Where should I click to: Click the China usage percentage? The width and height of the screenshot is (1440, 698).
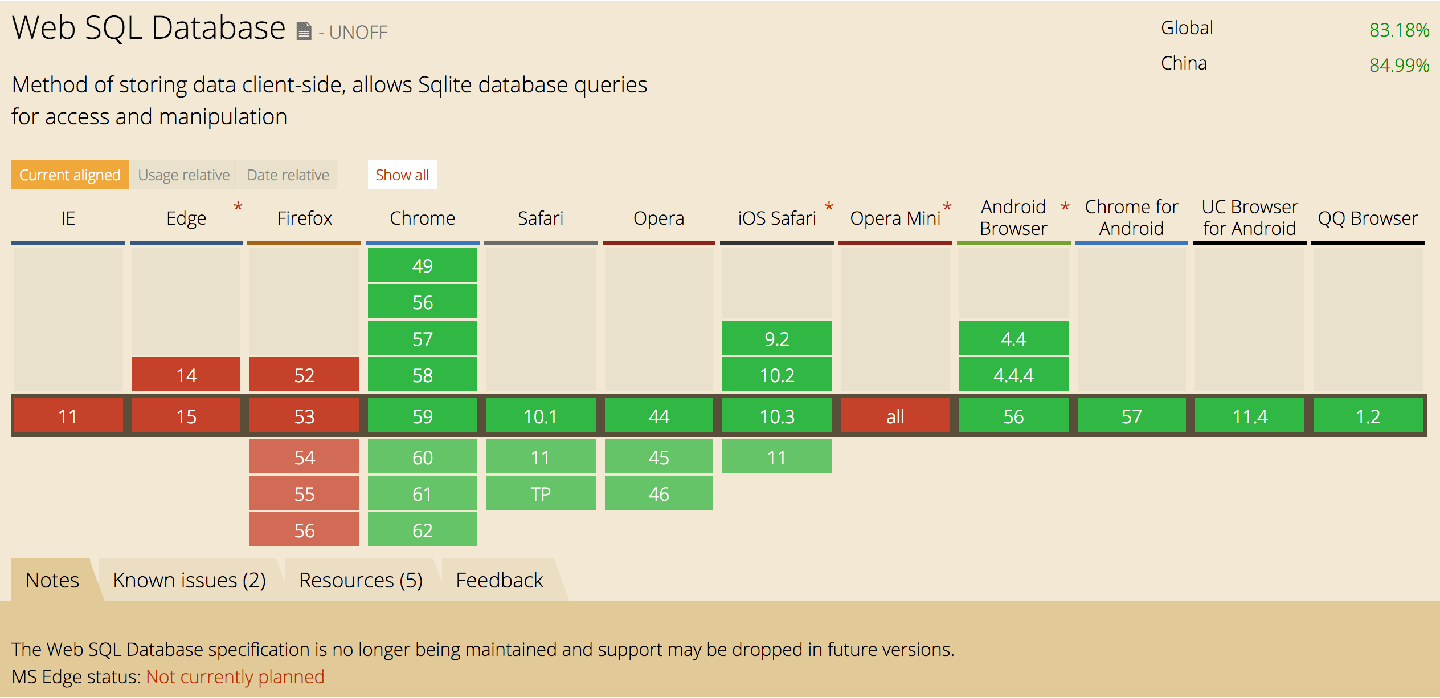[1400, 63]
